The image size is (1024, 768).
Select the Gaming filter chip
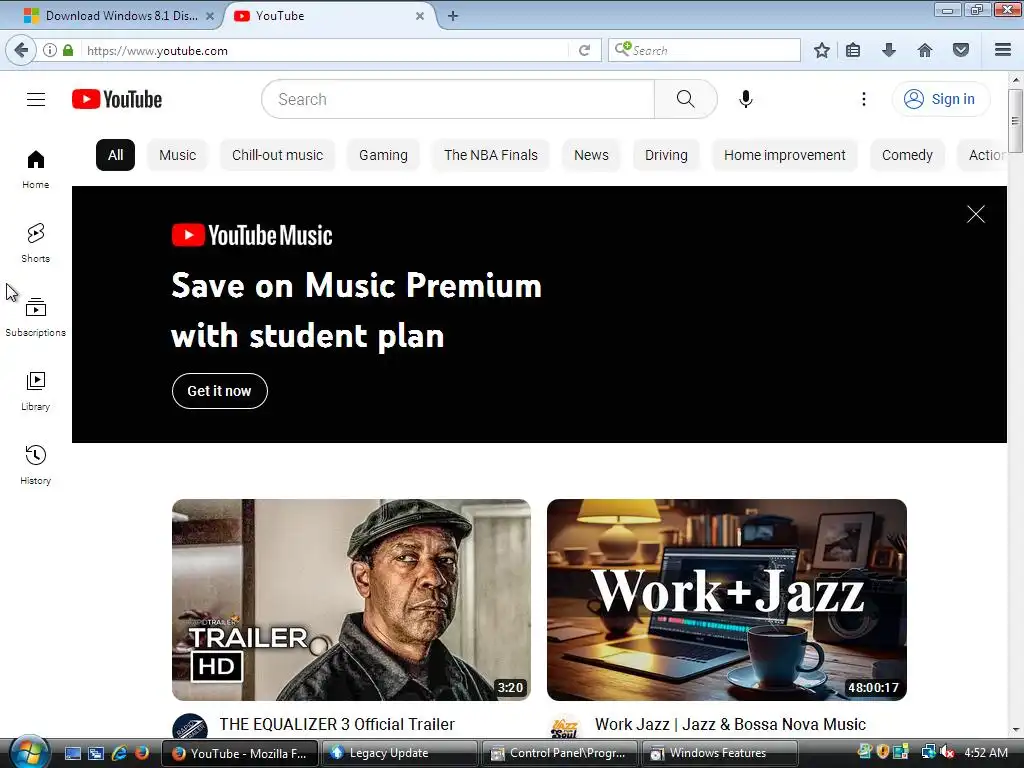[383, 155]
